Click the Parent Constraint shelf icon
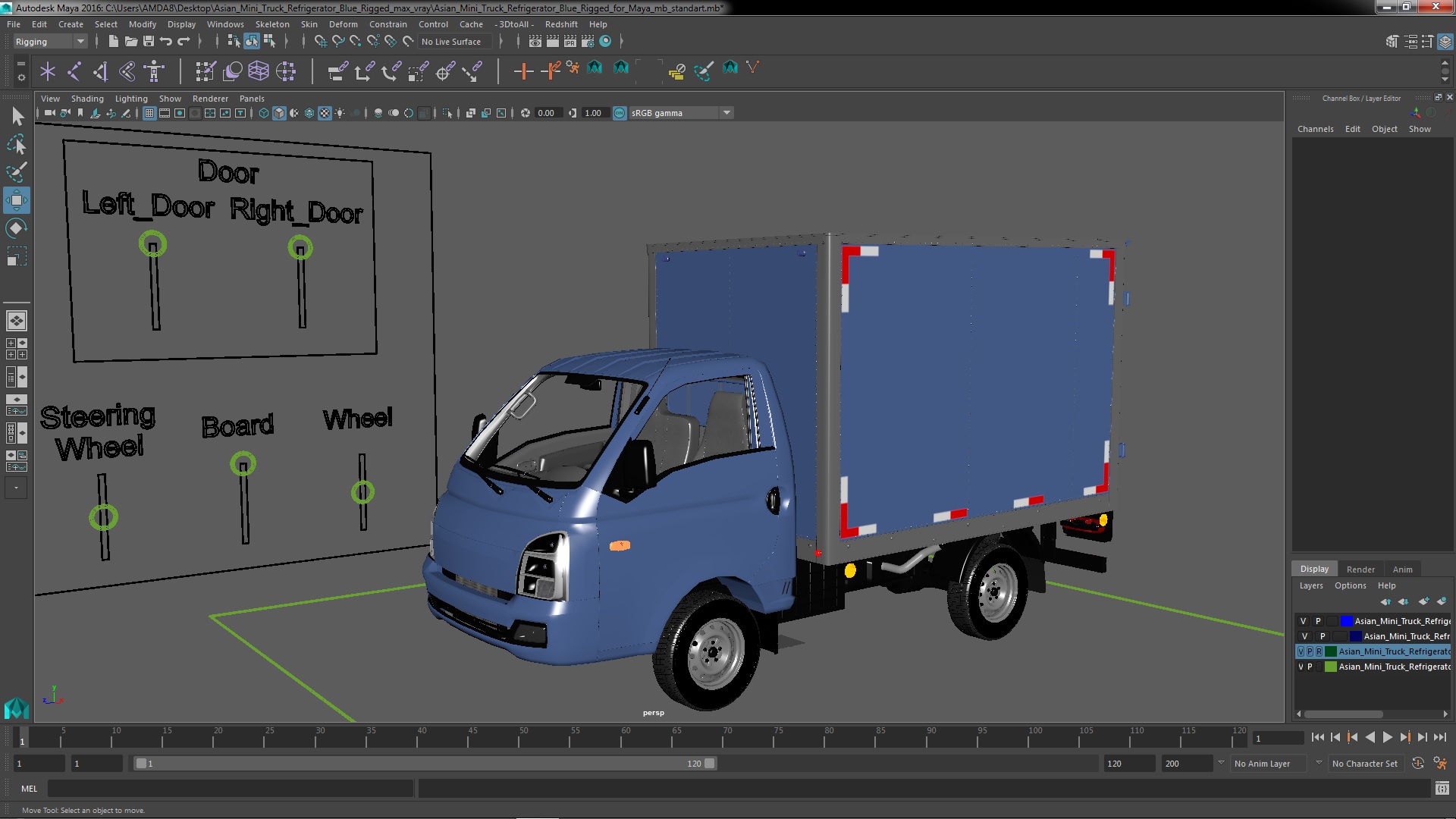Screen dimensions: 1456x819 pyautogui.click(x=337, y=71)
